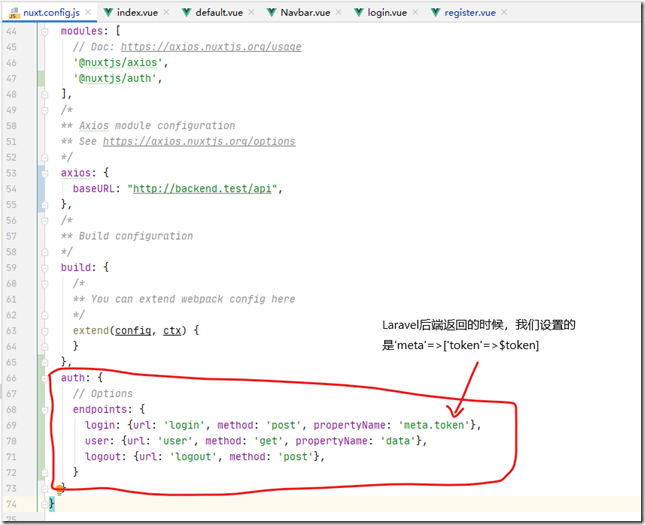Screen dimensions: 645x525
Task: Click the Vue icon on default.vue tab
Action: [187, 12]
